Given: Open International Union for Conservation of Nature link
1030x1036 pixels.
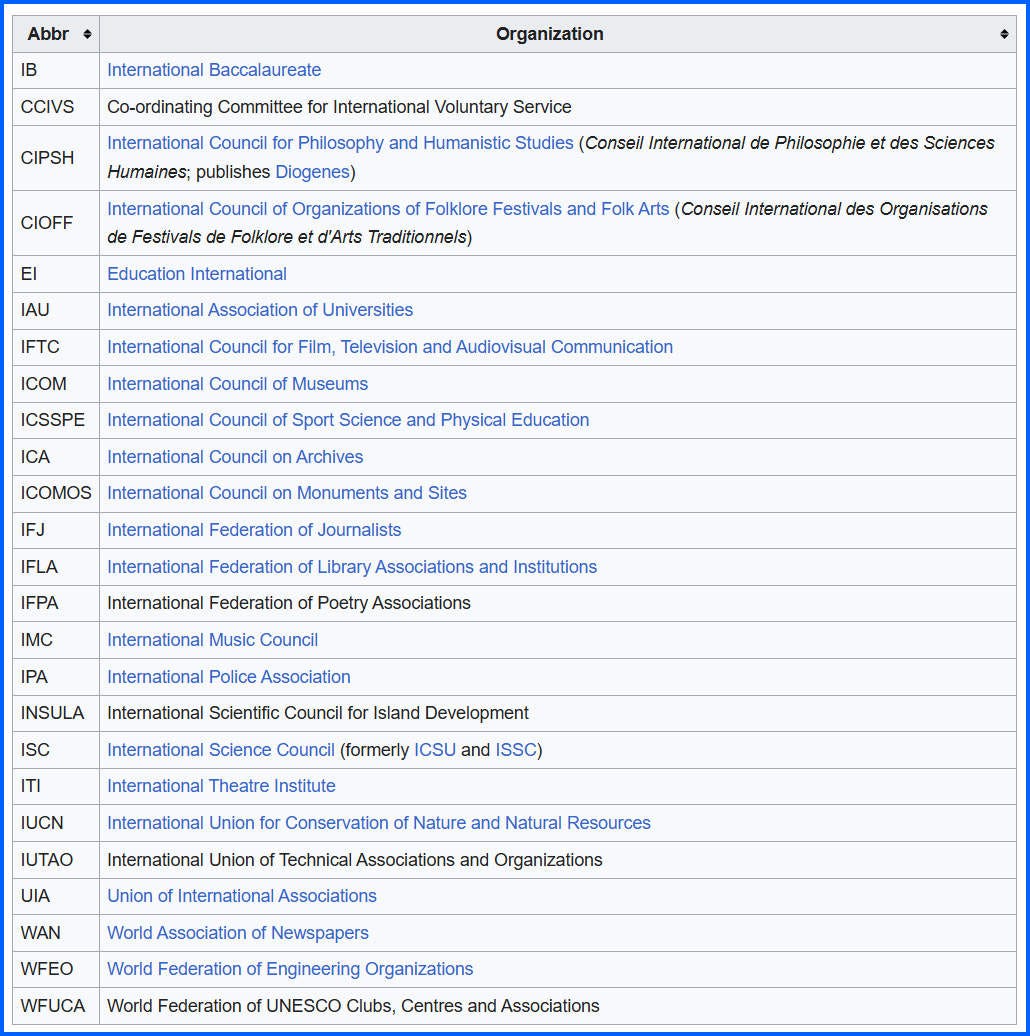Looking at the screenshot, I should [379, 823].
